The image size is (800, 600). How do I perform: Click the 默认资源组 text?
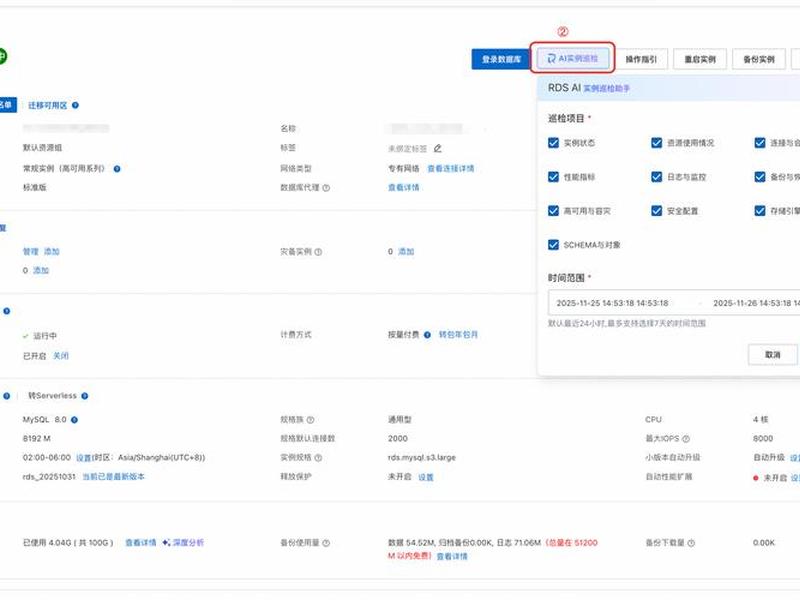[x=42, y=147]
